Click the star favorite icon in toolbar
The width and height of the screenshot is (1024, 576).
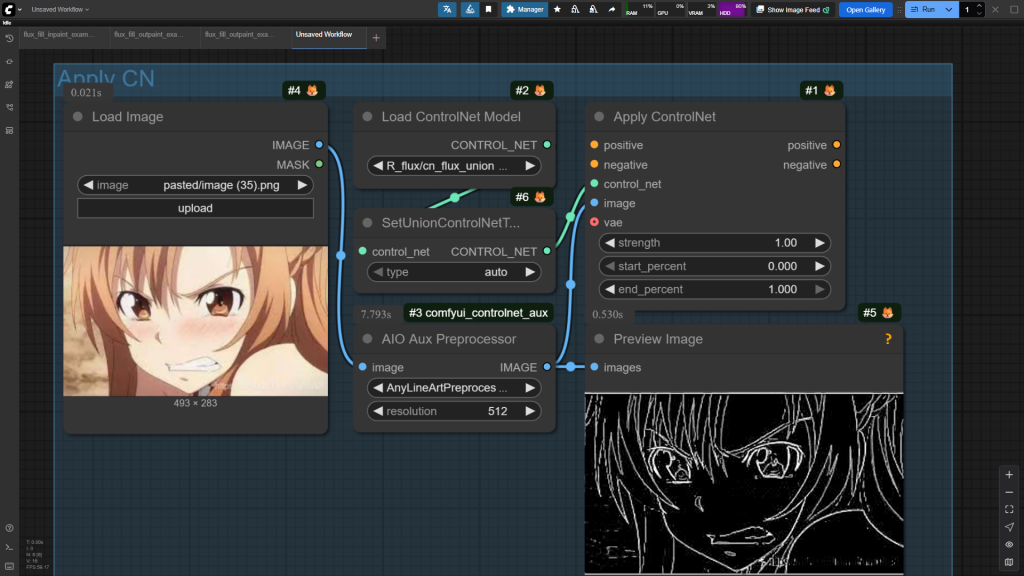pyautogui.click(x=557, y=9)
